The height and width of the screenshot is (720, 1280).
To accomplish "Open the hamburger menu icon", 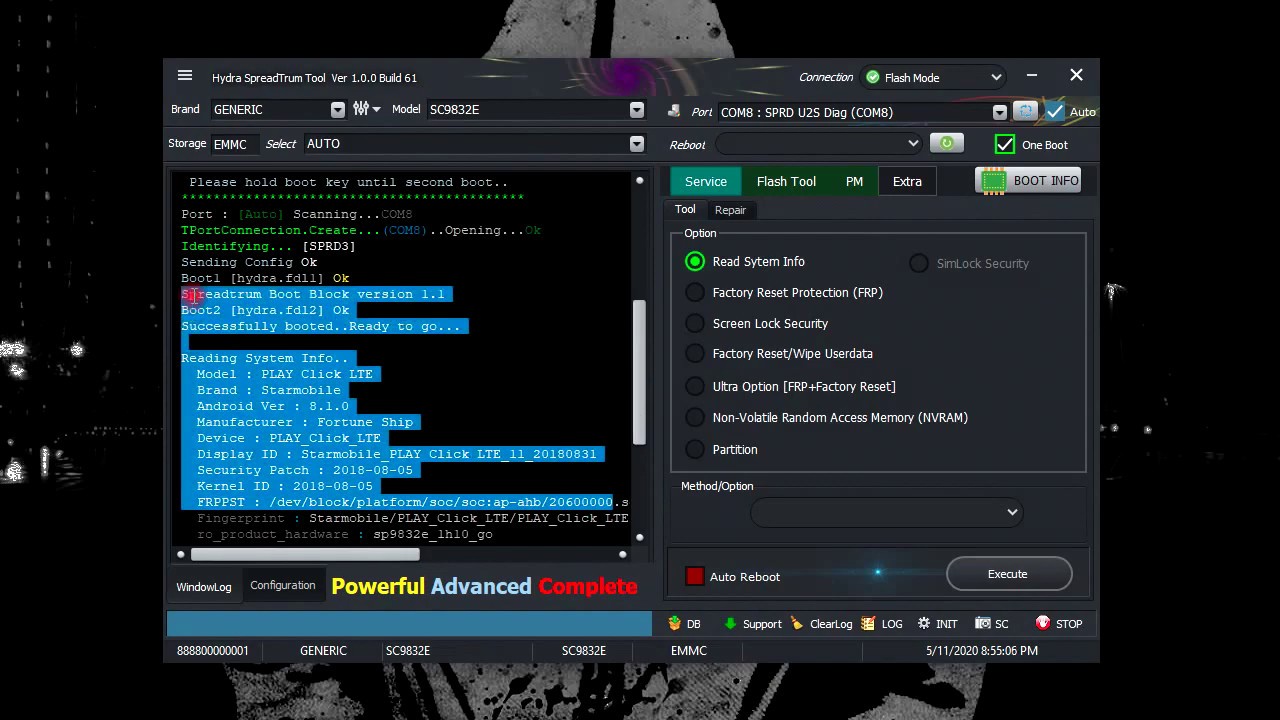I will coord(185,76).
